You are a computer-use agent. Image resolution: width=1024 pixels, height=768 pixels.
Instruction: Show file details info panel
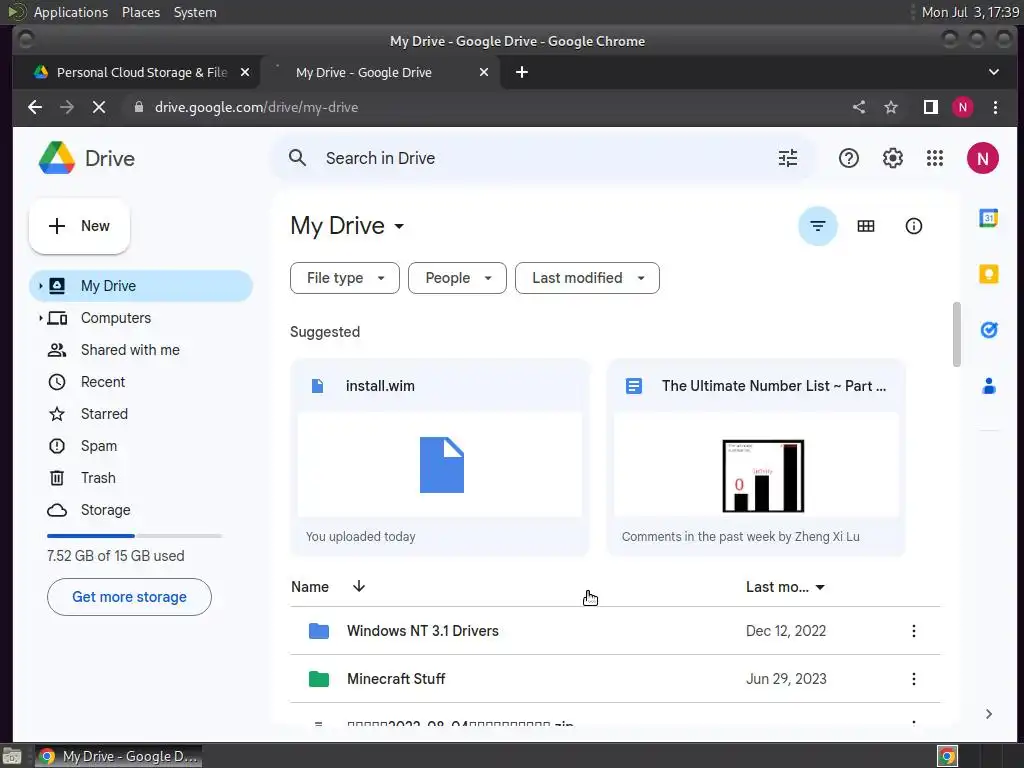click(x=913, y=226)
